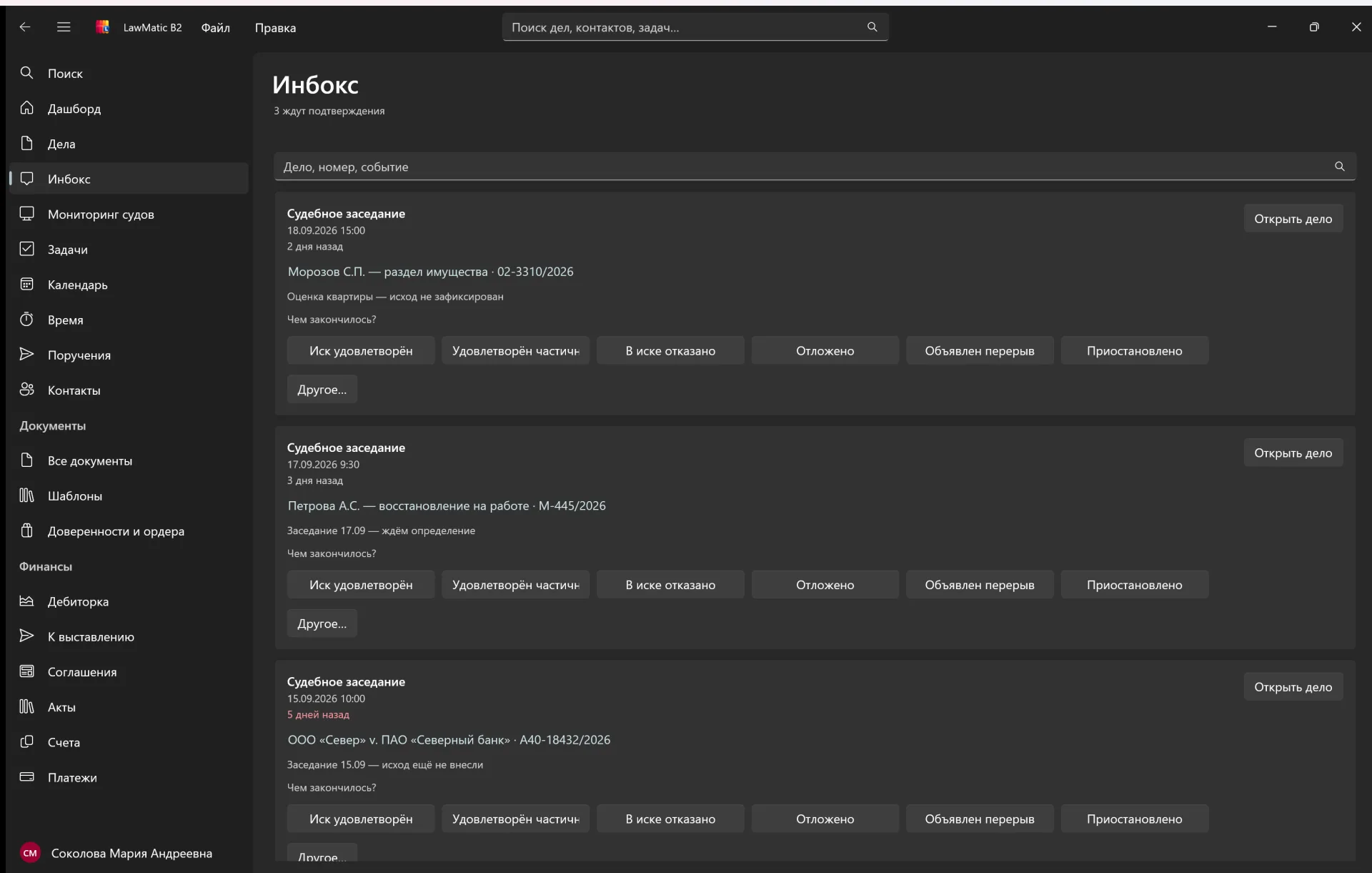The image size is (1372, 873).
Task: Click the СМ user avatar
Action: click(30, 853)
